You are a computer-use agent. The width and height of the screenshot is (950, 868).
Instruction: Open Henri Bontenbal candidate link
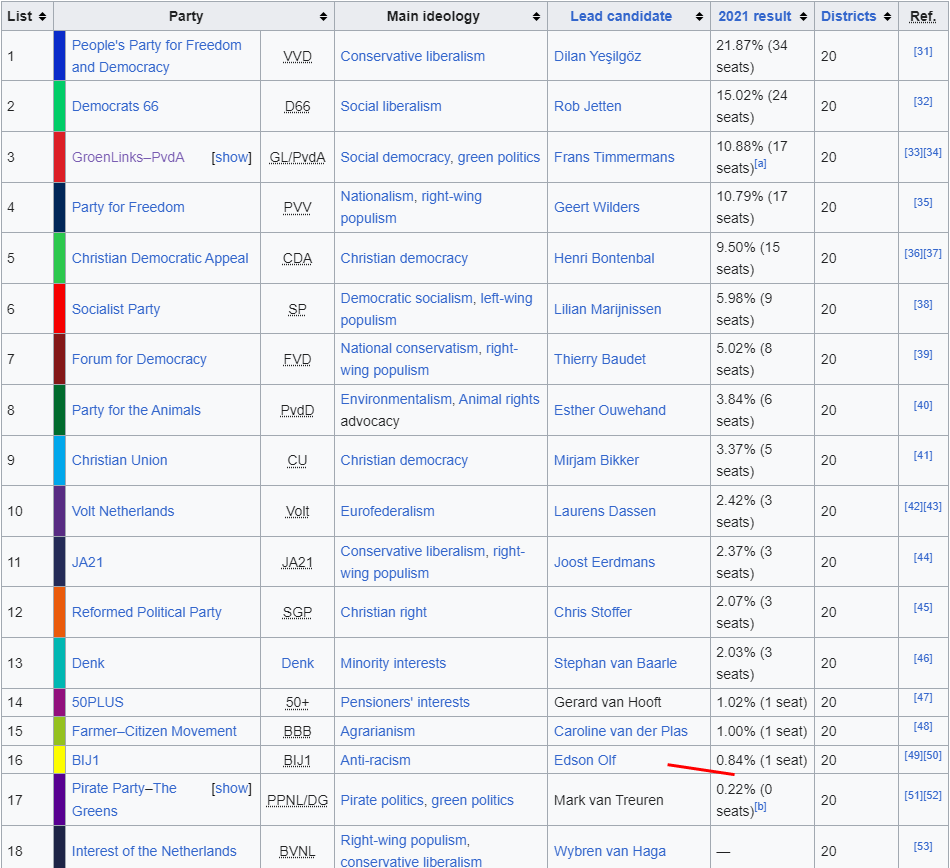604,259
